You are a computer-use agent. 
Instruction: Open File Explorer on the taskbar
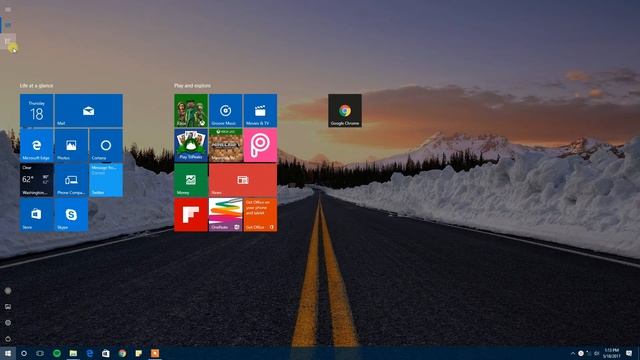(x=73, y=353)
